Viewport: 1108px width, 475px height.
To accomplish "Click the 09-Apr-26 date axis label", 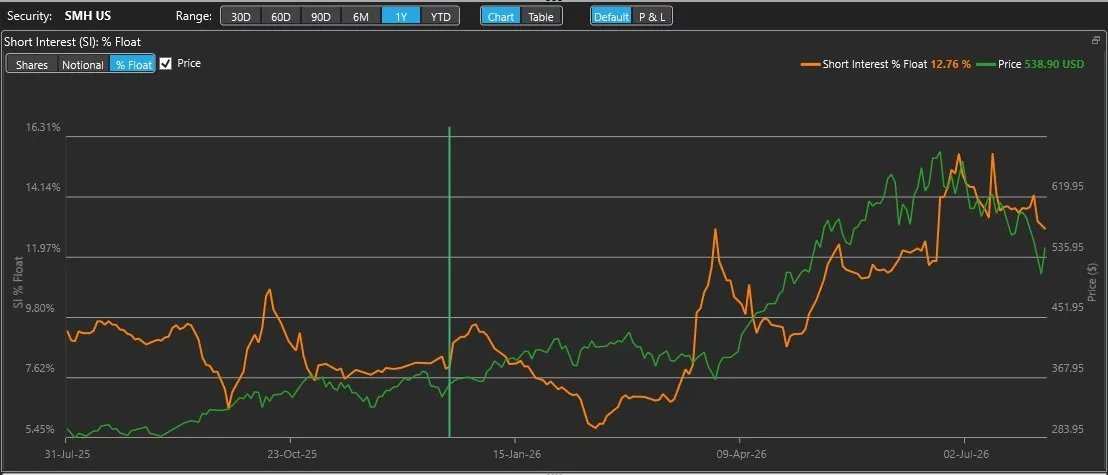I will (x=739, y=452).
